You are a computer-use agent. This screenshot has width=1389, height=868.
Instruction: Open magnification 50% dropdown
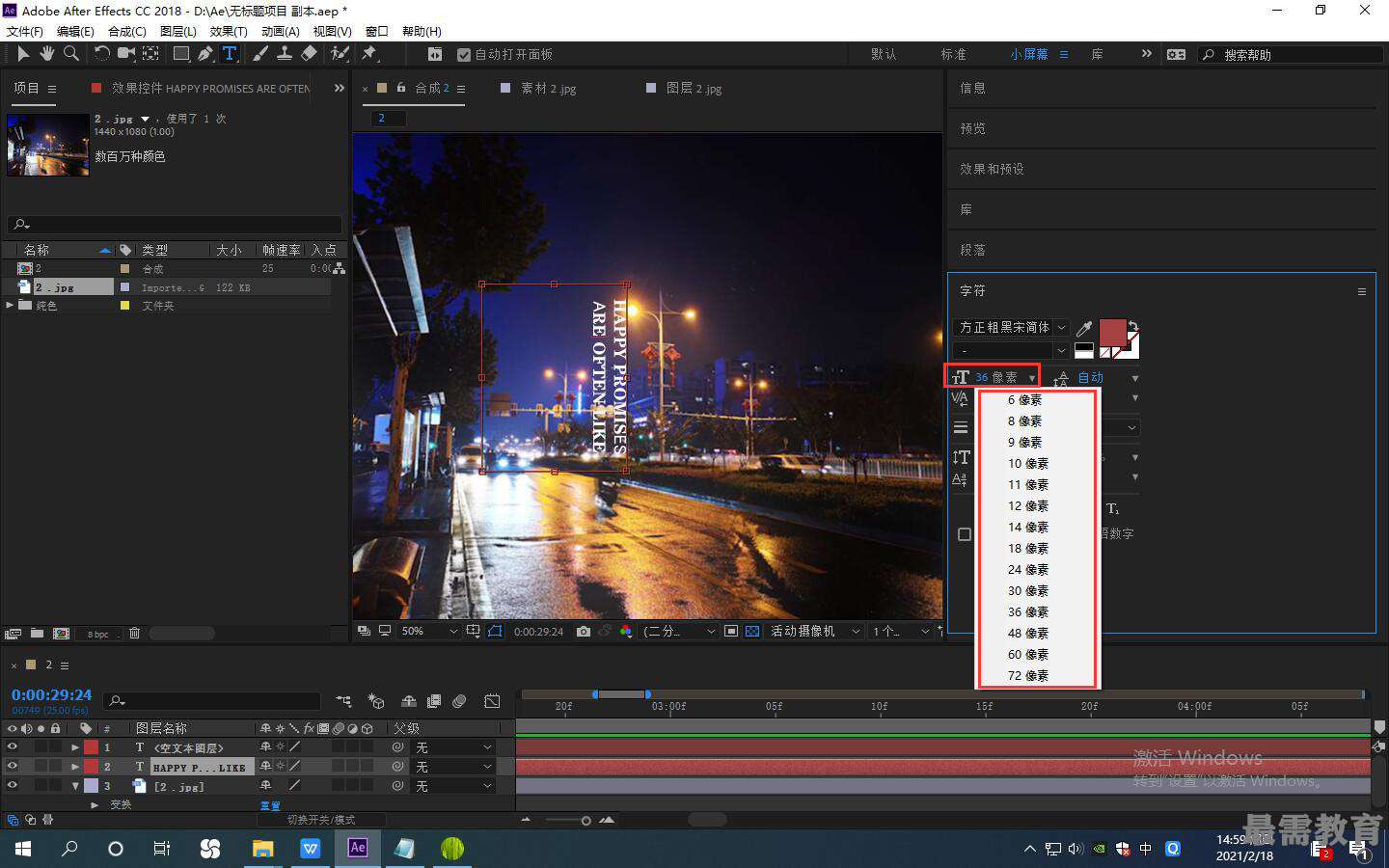pos(428,632)
